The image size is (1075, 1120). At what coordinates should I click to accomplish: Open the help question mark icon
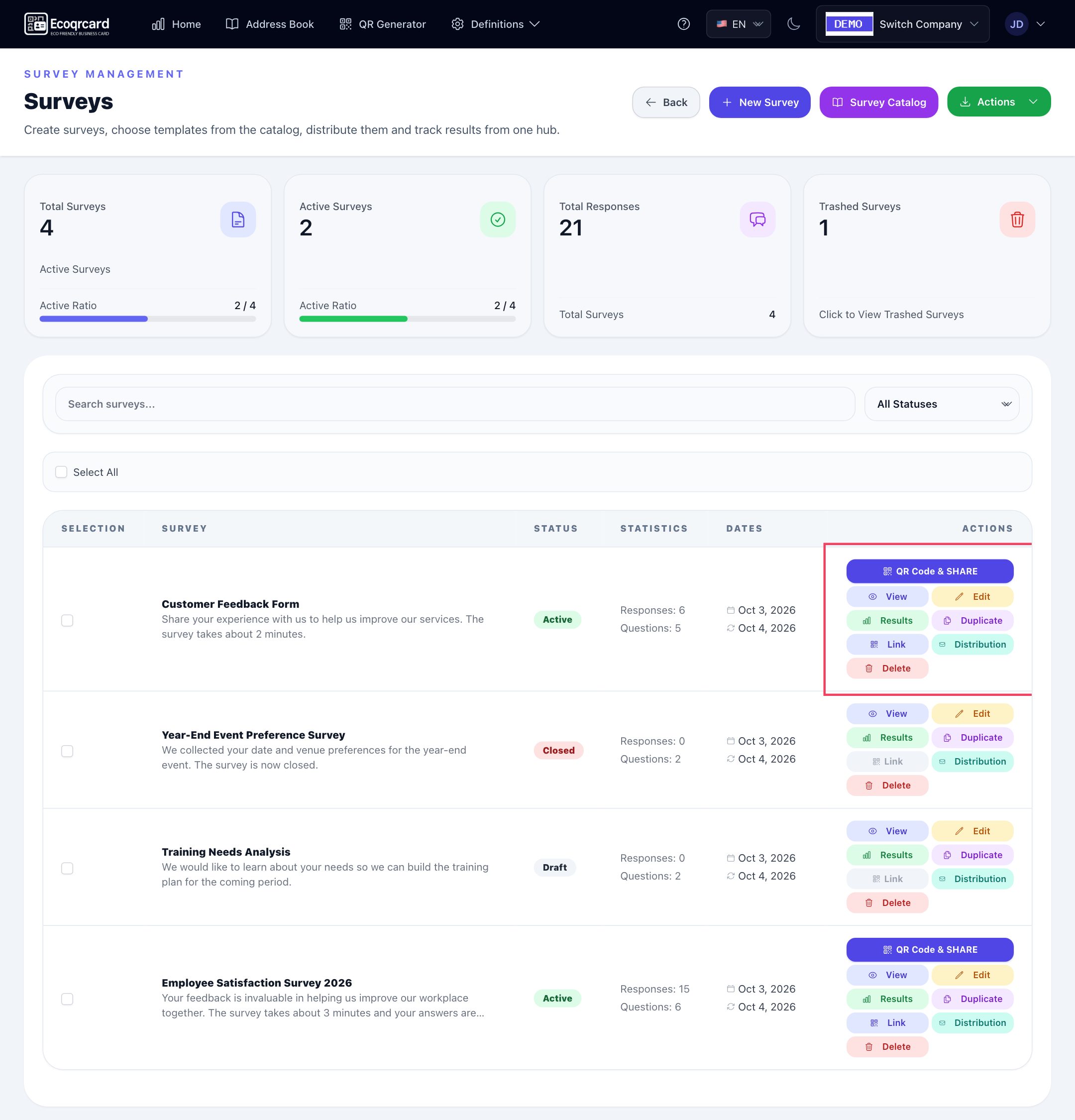click(683, 24)
